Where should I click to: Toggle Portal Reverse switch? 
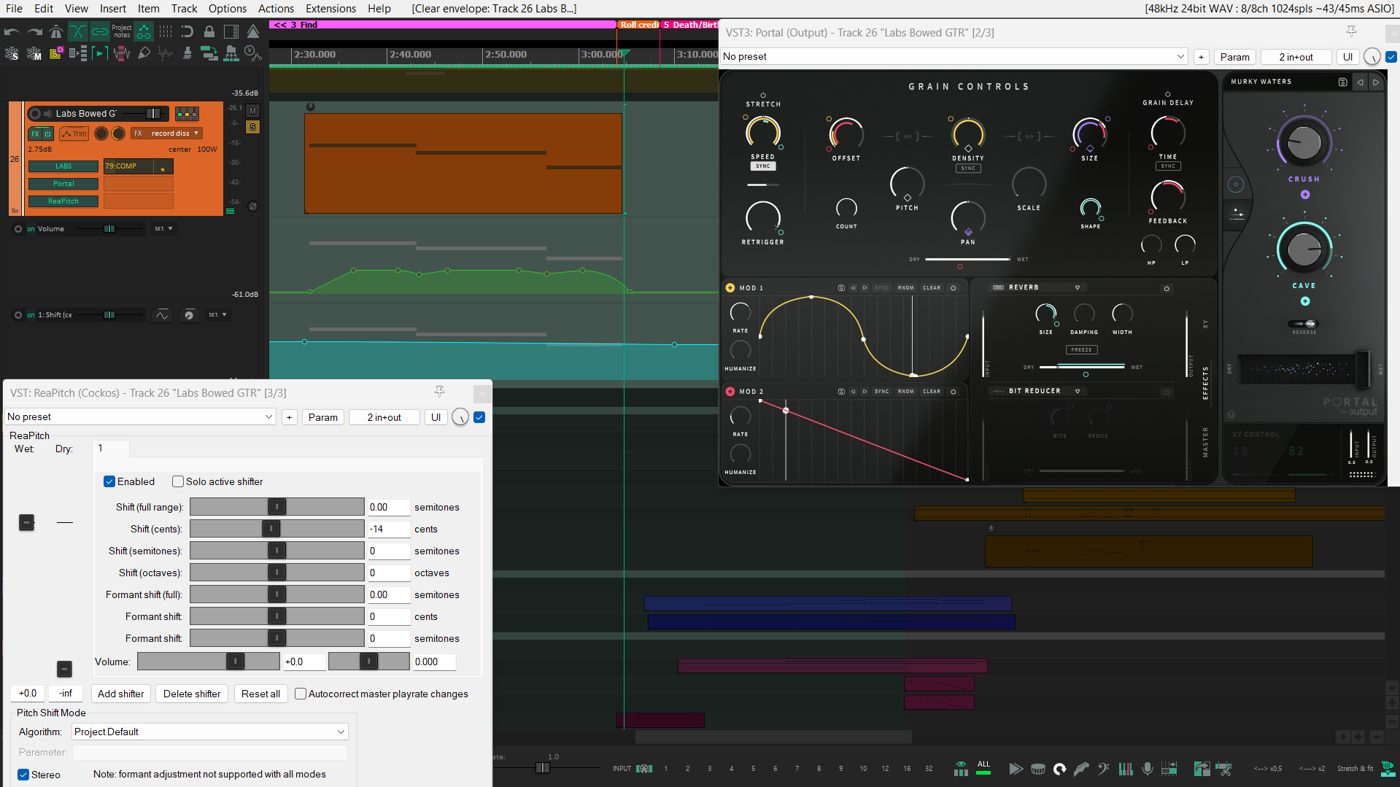click(x=1304, y=324)
